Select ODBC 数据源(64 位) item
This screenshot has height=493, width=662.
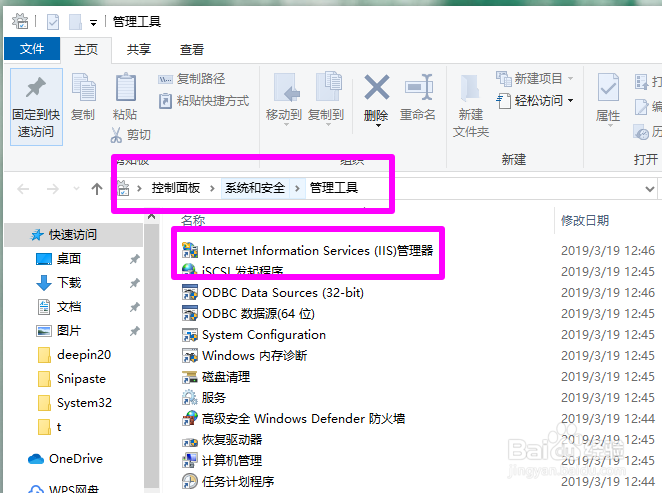click(x=258, y=314)
